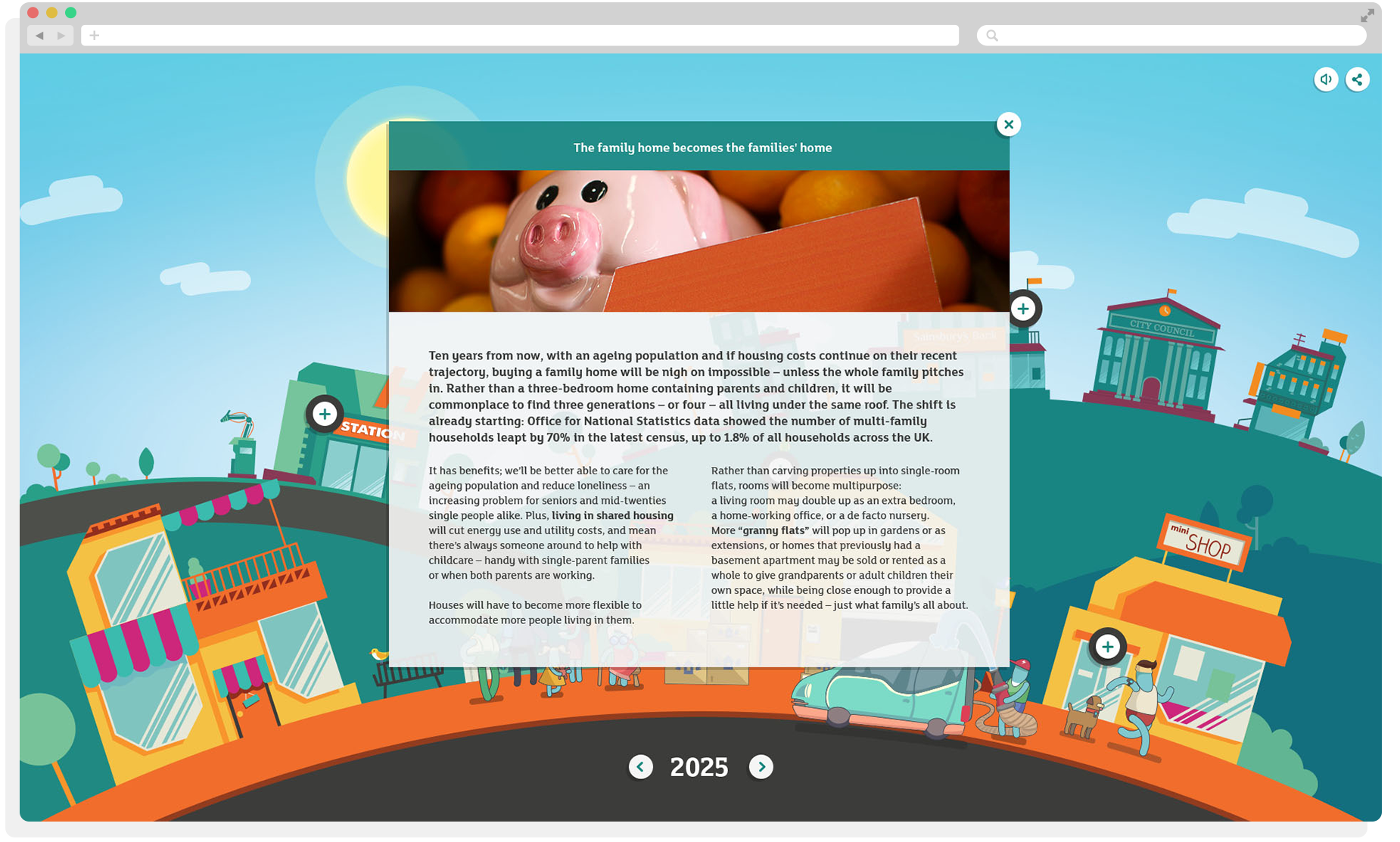1400x842 pixels.
Task: Click the 2025 year label
Action: [699, 767]
